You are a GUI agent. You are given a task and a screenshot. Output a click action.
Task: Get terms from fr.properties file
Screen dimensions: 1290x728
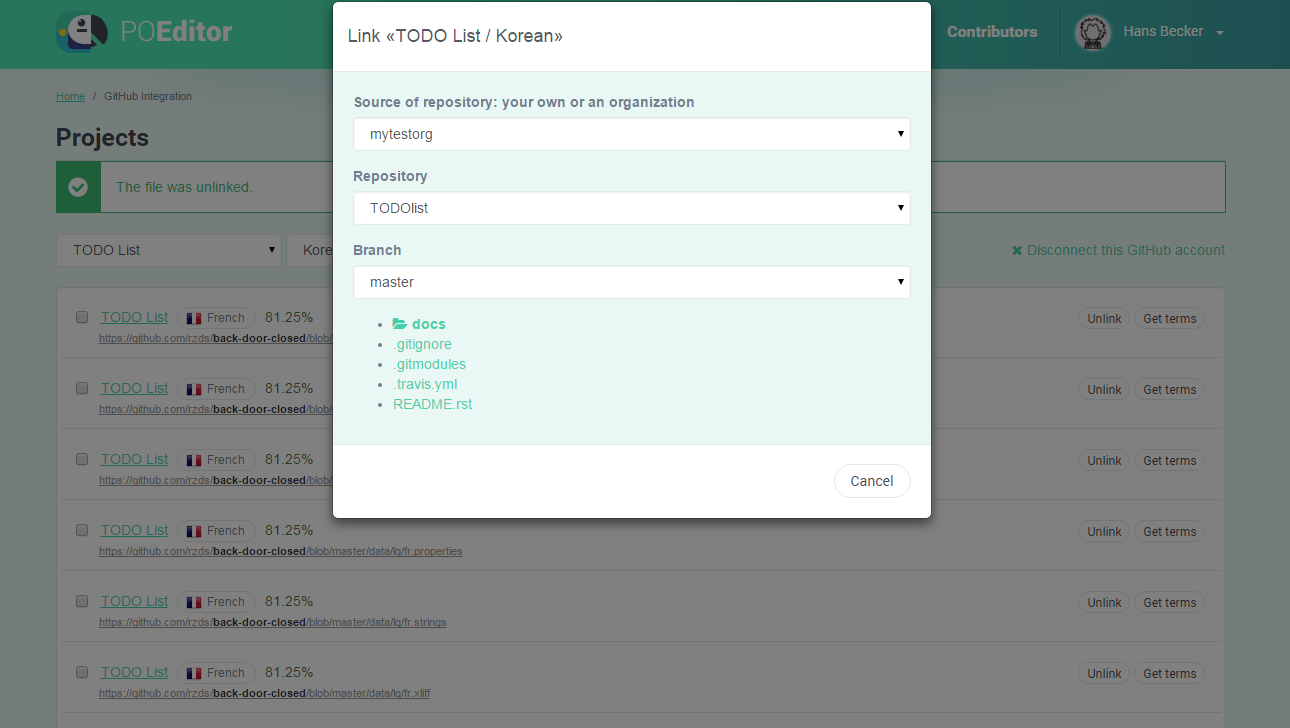(x=1169, y=531)
